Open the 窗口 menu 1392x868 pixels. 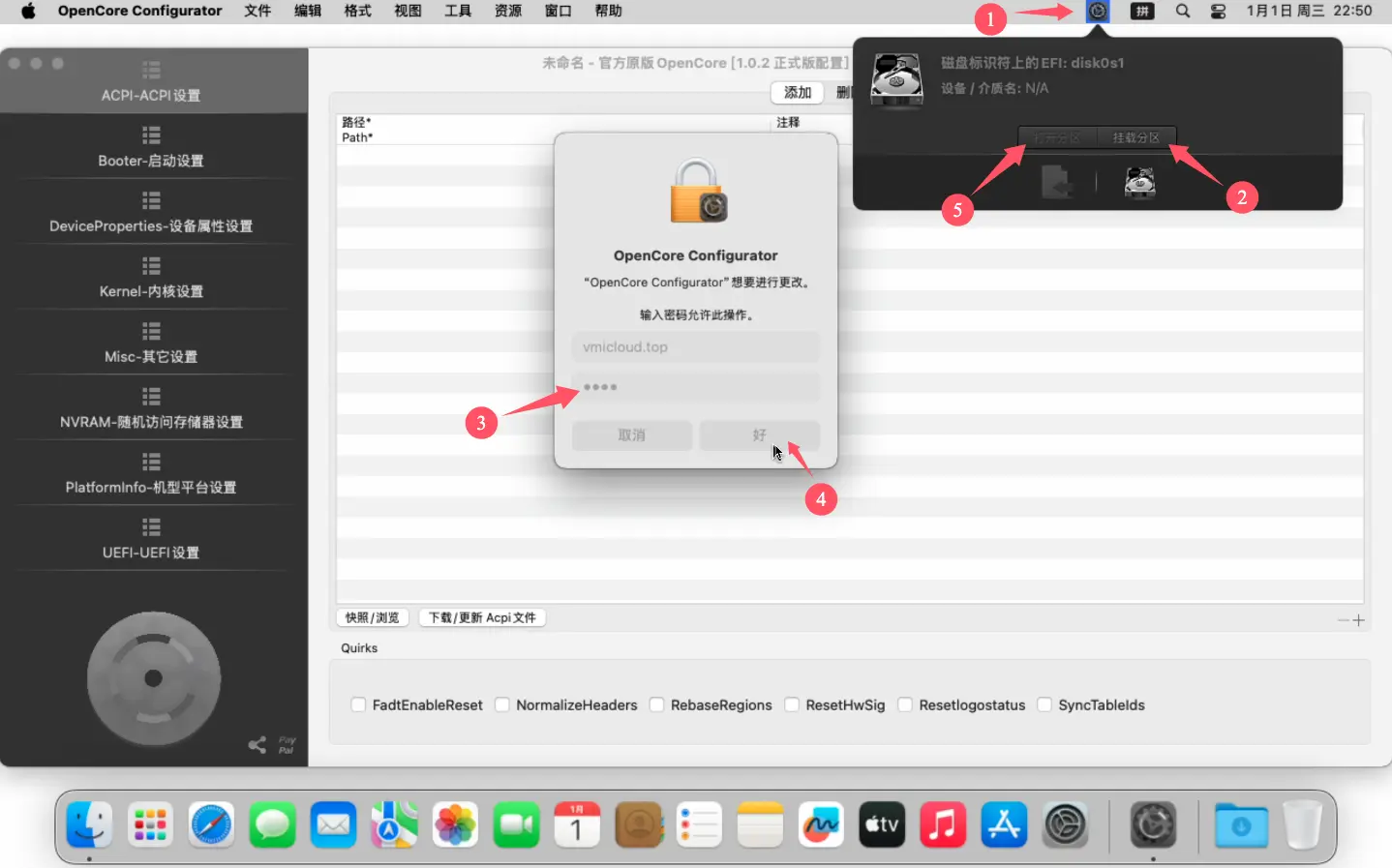pos(558,11)
